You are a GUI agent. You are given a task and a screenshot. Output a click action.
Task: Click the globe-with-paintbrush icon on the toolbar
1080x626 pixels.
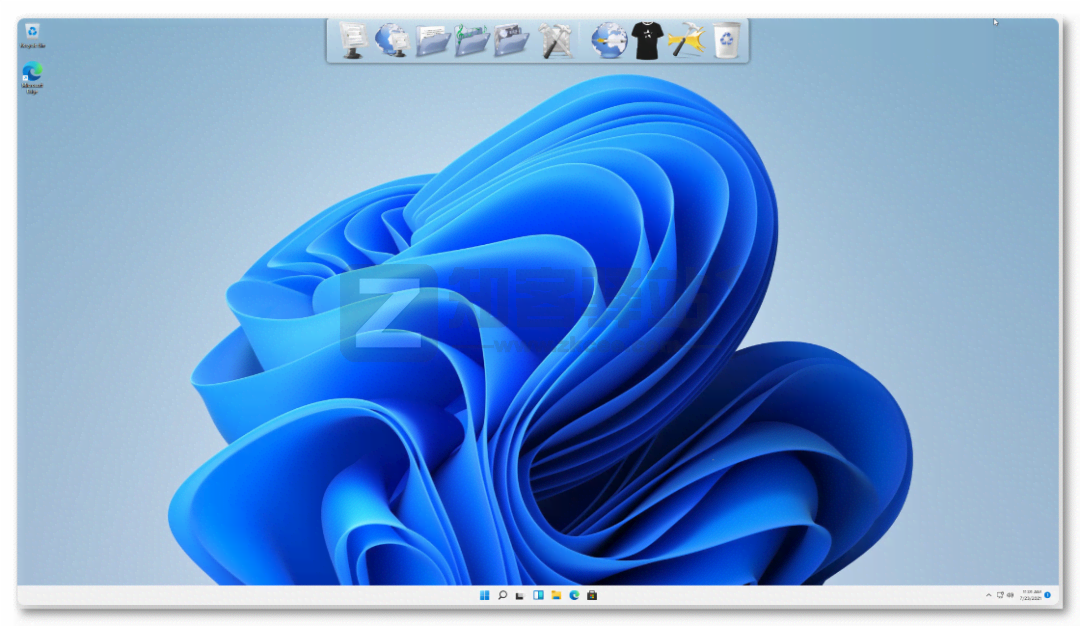pyautogui.click(x=609, y=40)
